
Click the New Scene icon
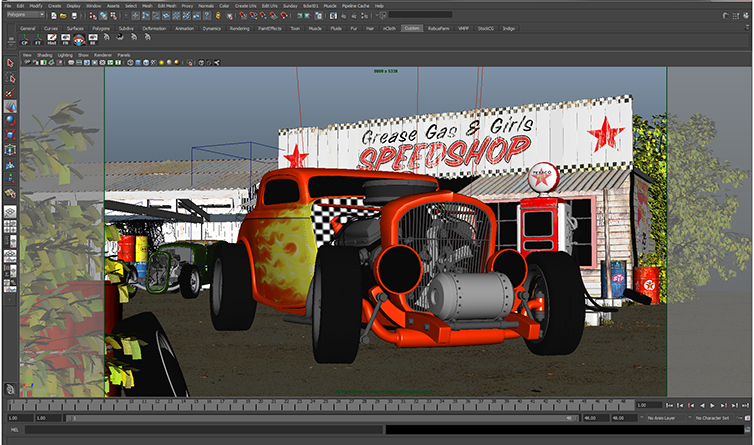coord(53,15)
